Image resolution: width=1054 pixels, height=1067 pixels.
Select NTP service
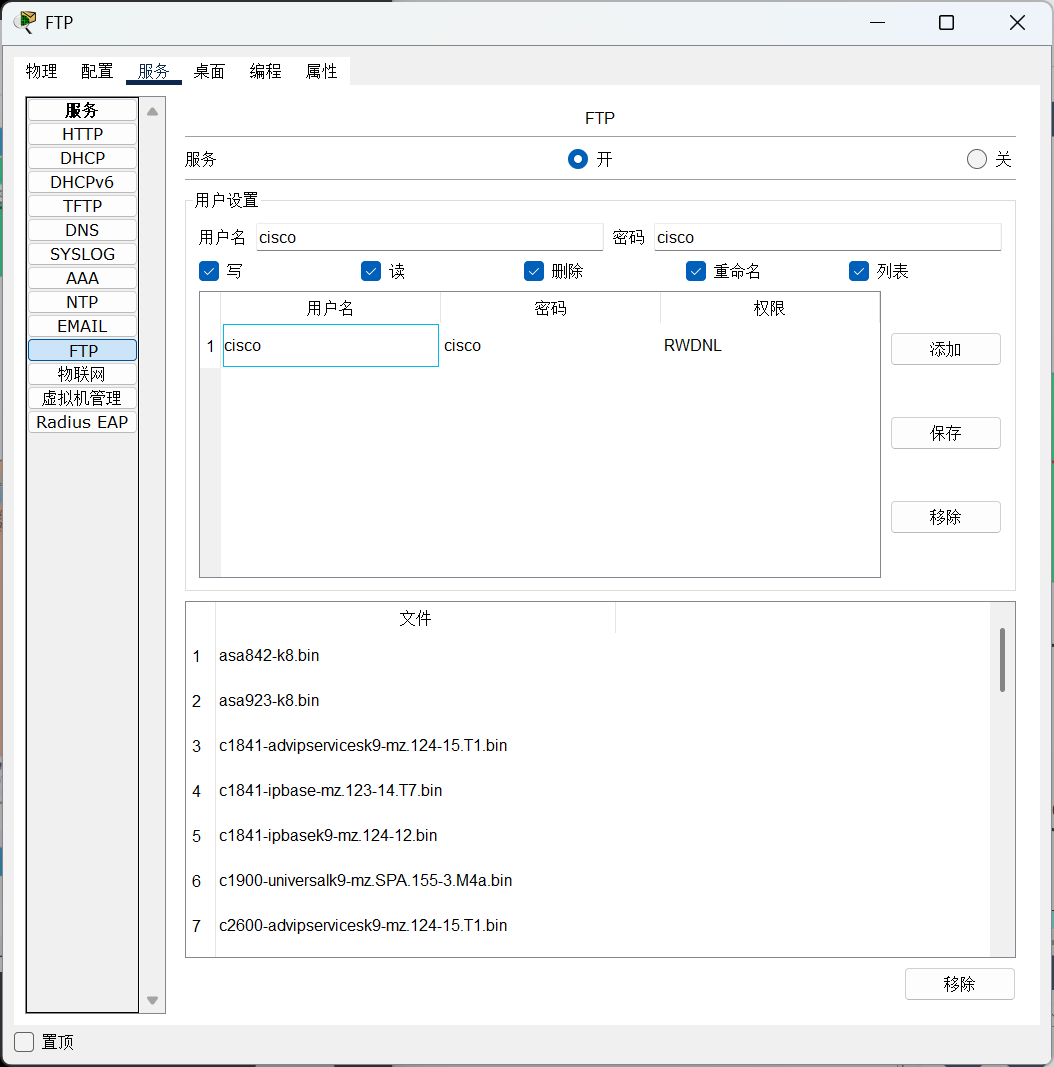pos(82,302)
